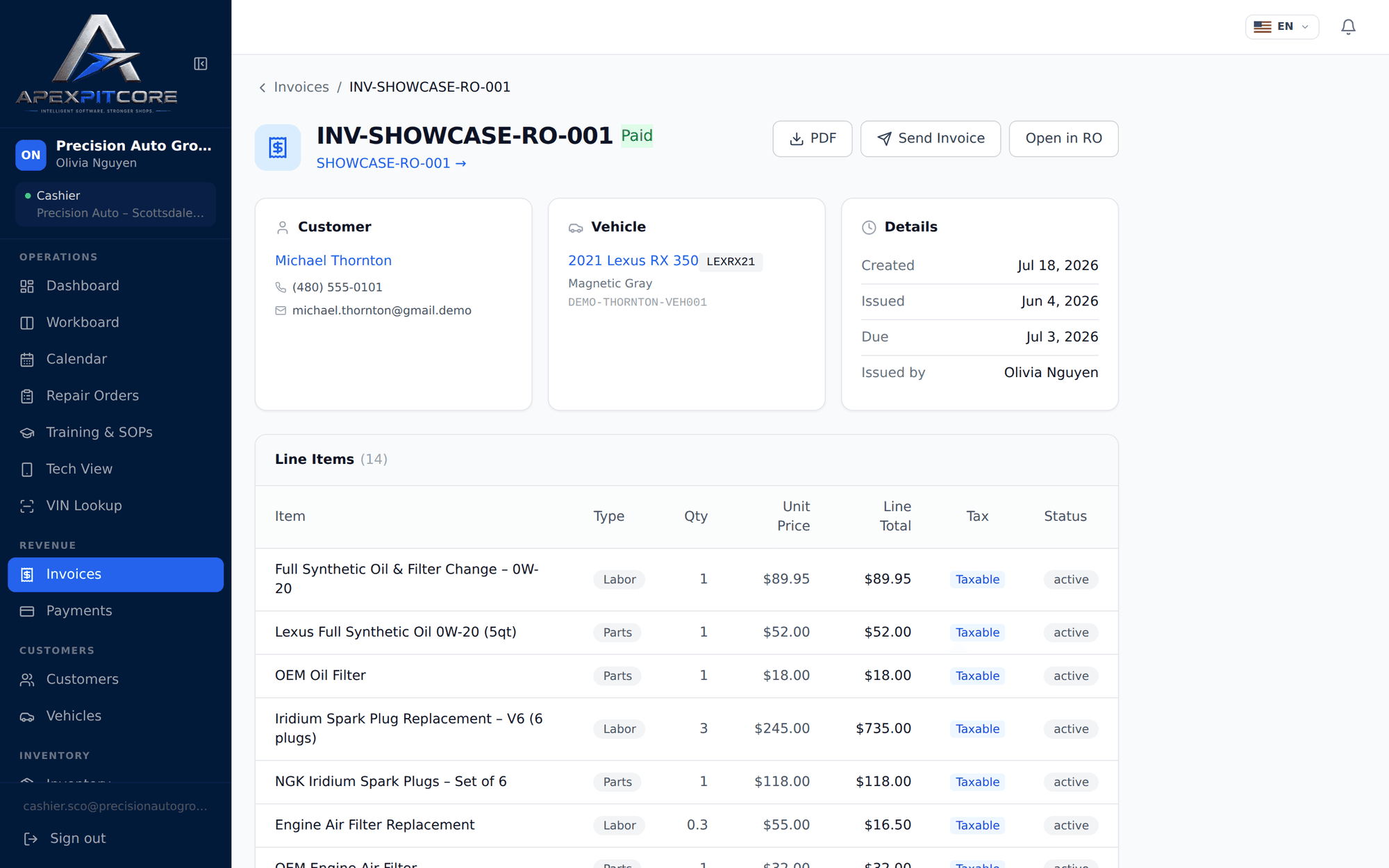Click the ON organization avatar
The image size is (1389, 868).
tap(31, 154)
